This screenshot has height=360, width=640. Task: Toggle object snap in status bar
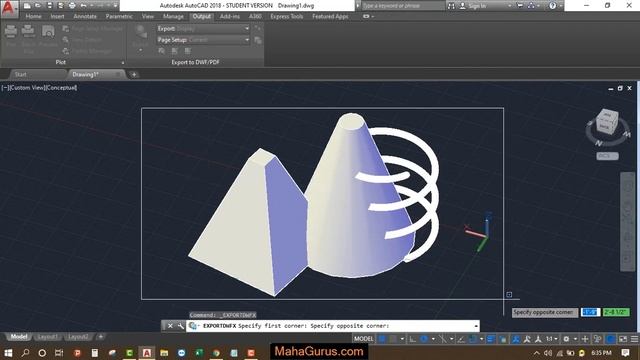473,339
